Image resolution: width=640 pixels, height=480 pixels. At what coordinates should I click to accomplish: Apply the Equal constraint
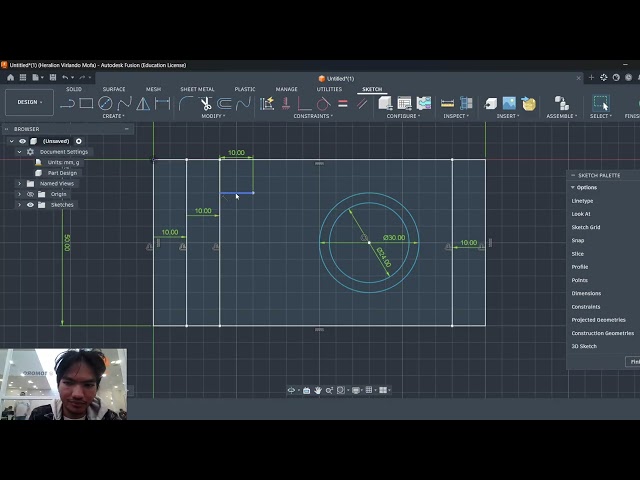click(343, 104)
